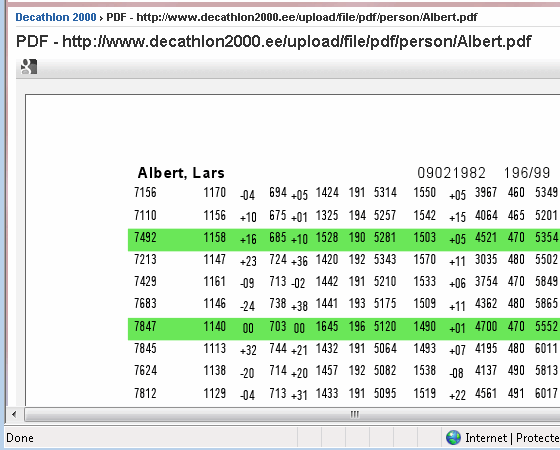Viewport: 560px width, 450px height.
Task: Click the value '1570' in the 7213 row
Action: coord(425,259)
